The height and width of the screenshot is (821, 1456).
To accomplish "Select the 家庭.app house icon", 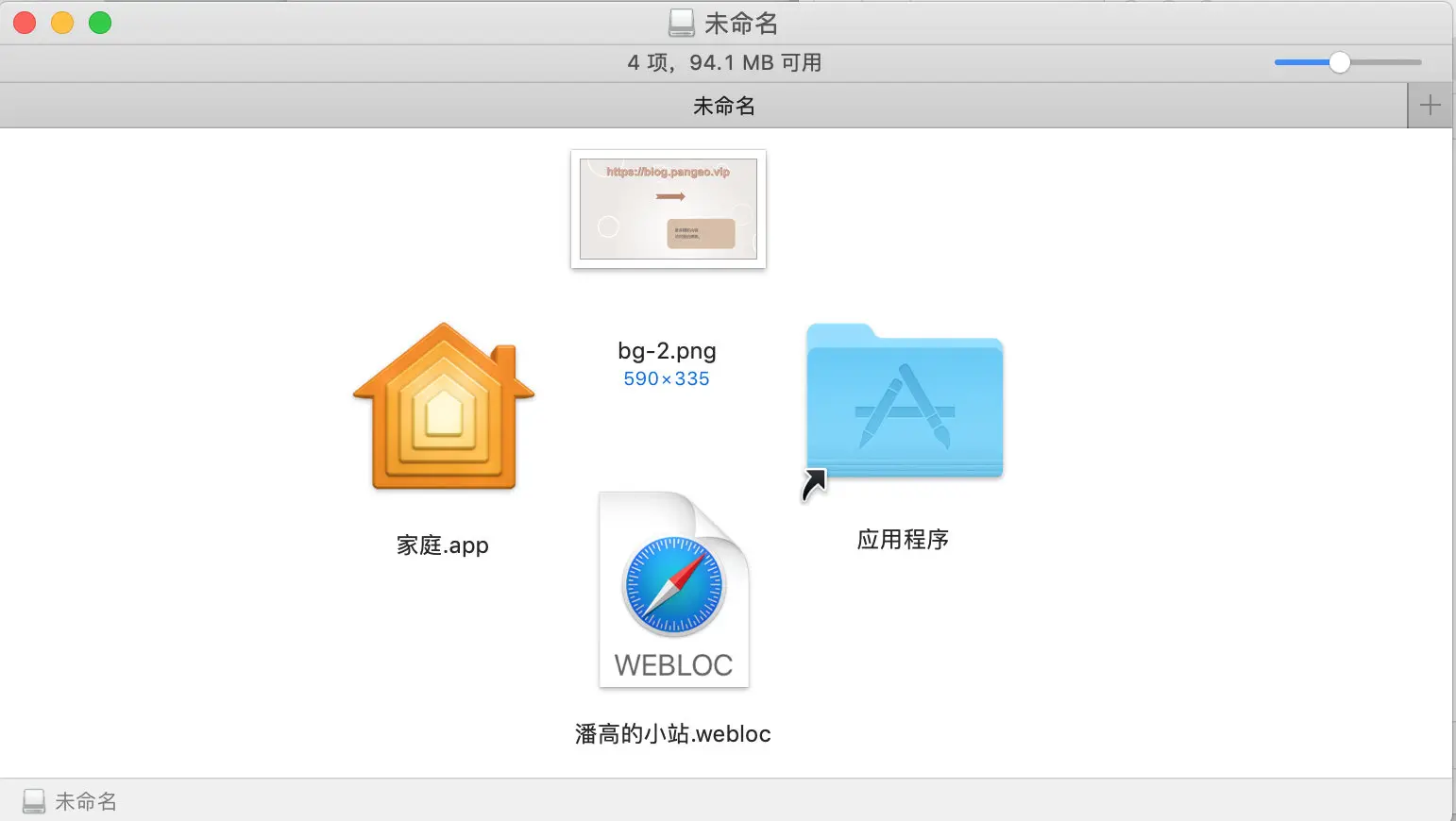I will (444, 407).
